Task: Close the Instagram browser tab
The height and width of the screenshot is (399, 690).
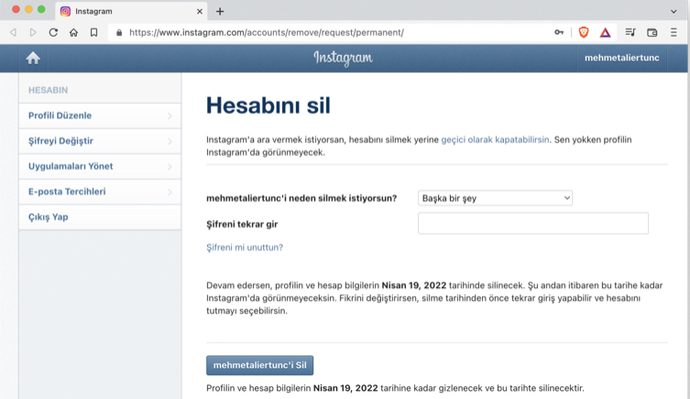Action: [x=199, y=11]
